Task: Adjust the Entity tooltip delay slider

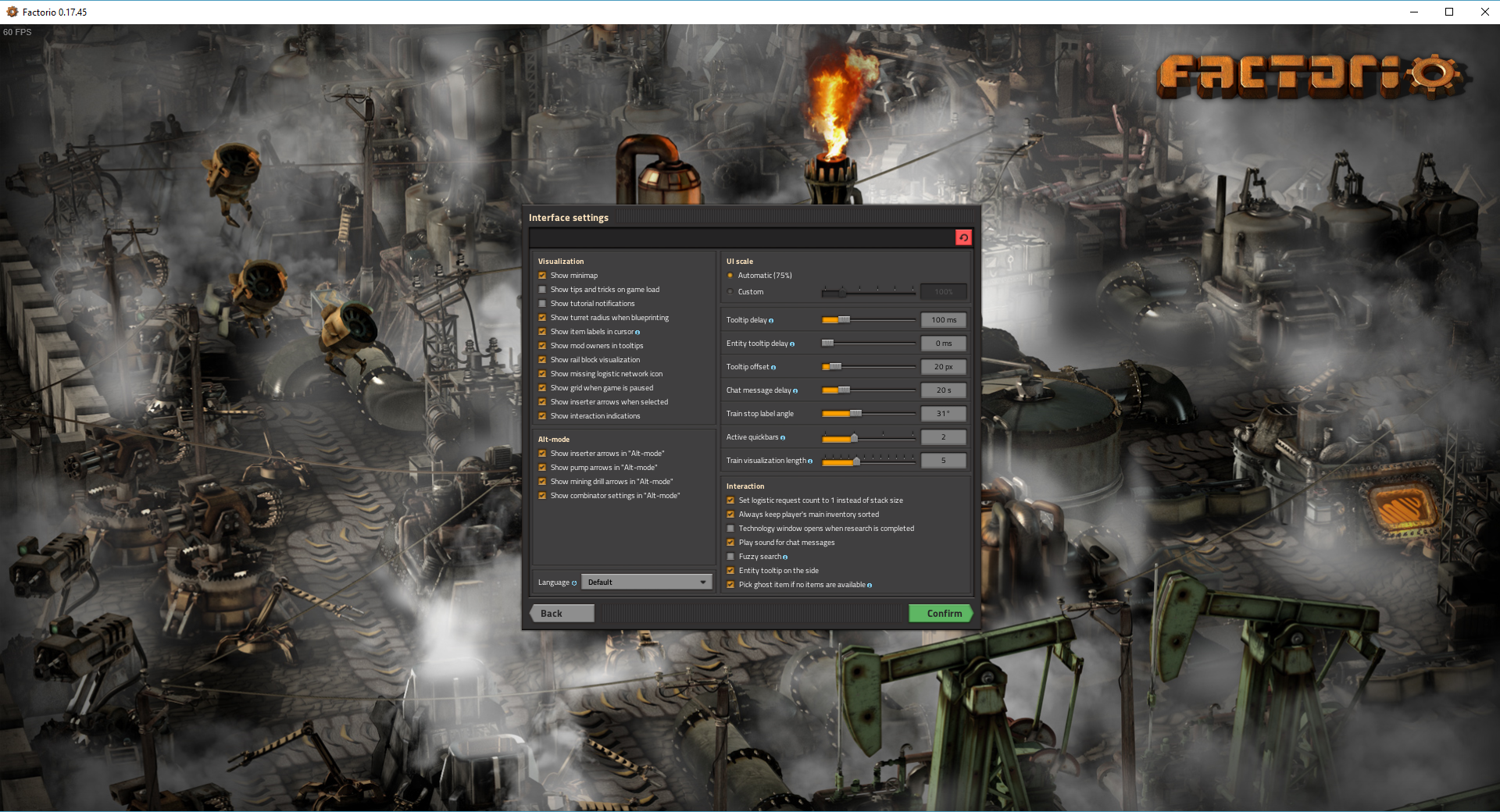Action: 868,344
